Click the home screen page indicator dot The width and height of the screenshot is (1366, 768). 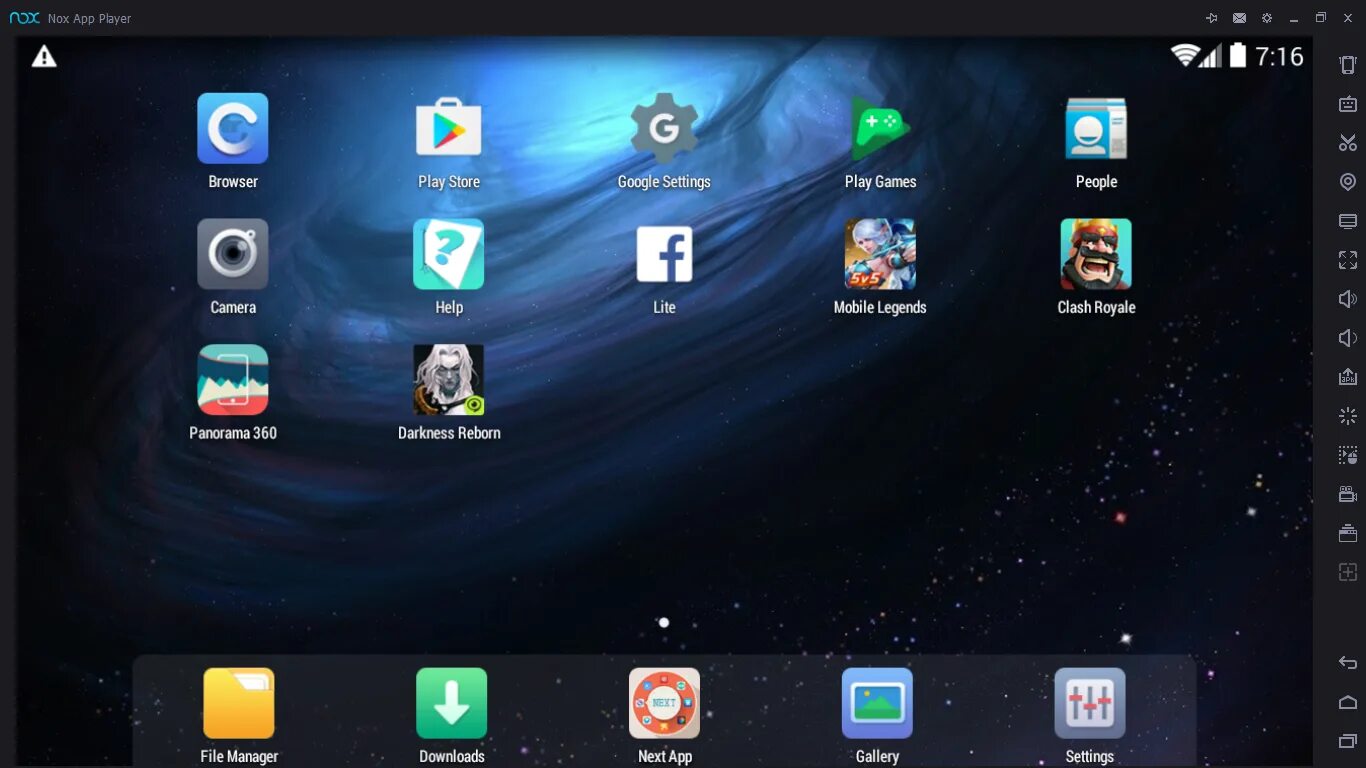[664, 622]
